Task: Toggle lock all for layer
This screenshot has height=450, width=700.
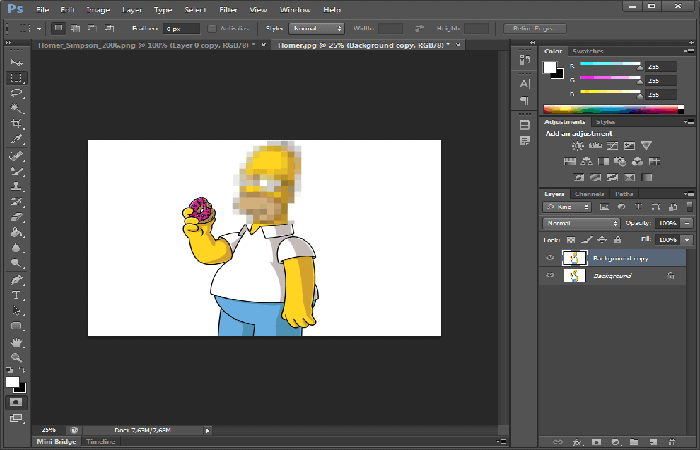Action: pos(617,240)
